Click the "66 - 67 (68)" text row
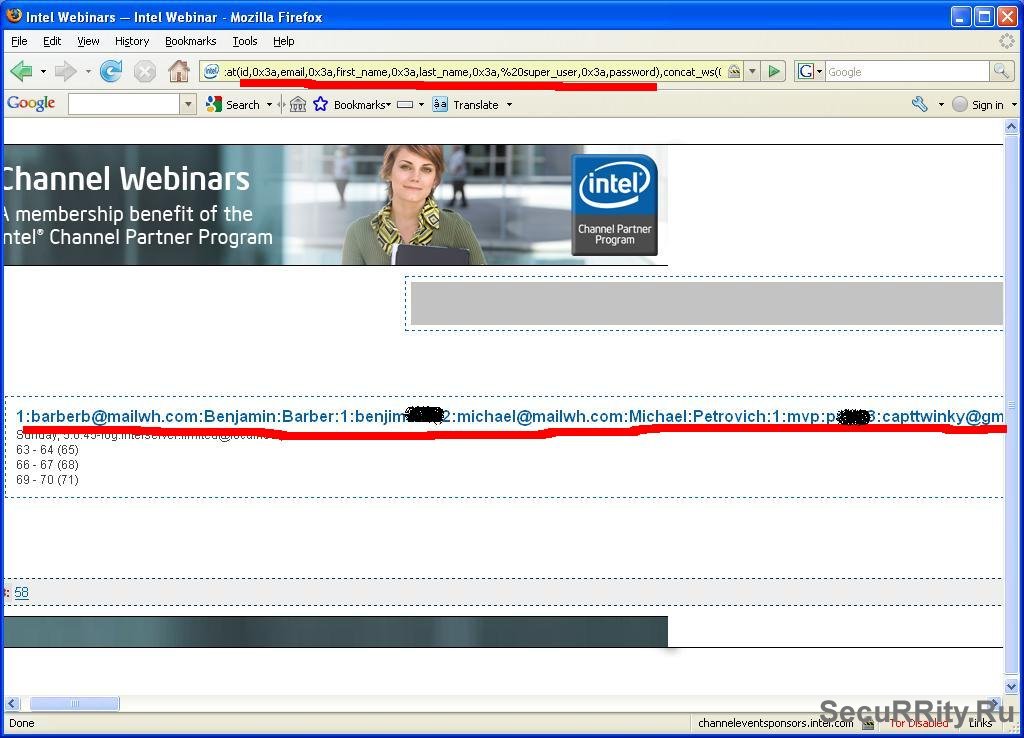The width and height of the screenshot is (1024, 738). [x=48, y=465]
